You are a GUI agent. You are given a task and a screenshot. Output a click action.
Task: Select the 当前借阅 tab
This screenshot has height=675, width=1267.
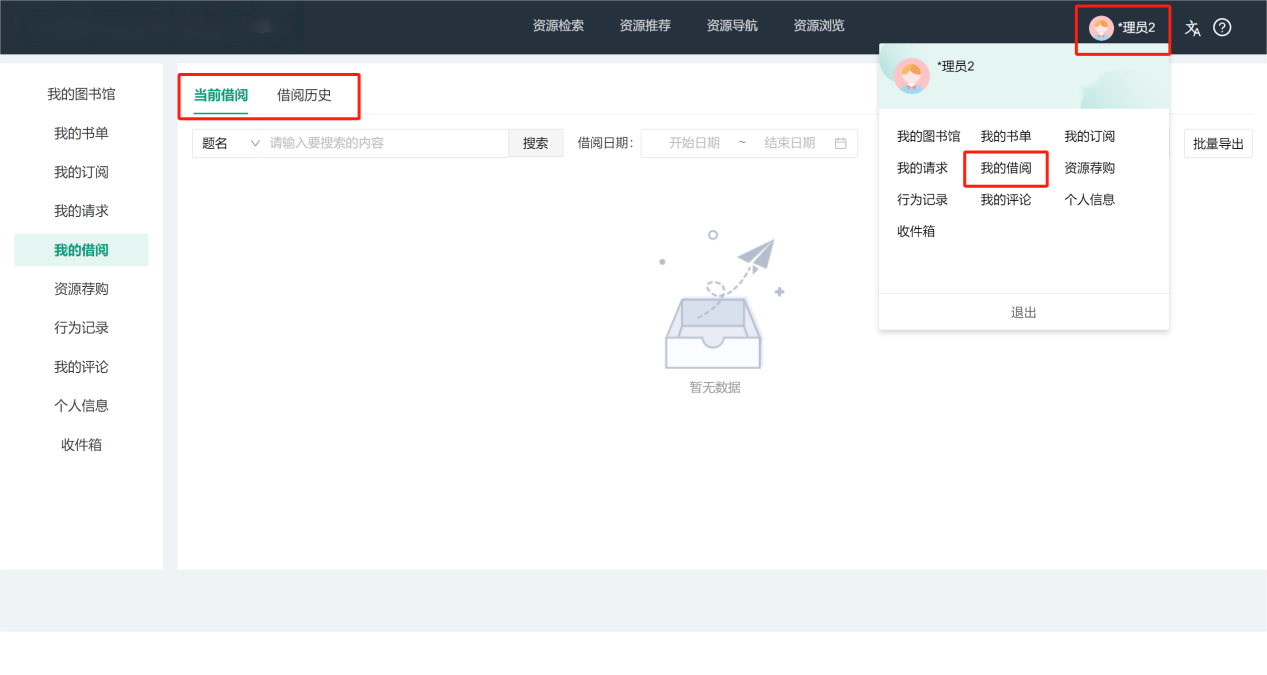pos(221,96)
